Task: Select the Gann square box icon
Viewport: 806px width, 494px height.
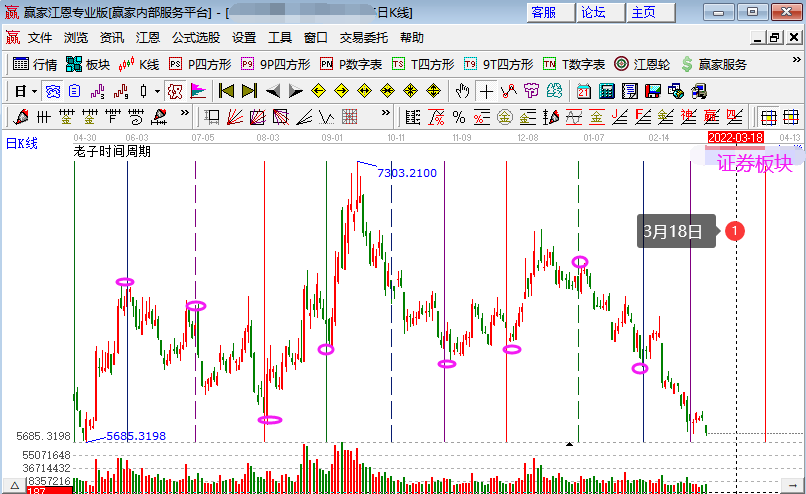Action: (x=258, y=117)
